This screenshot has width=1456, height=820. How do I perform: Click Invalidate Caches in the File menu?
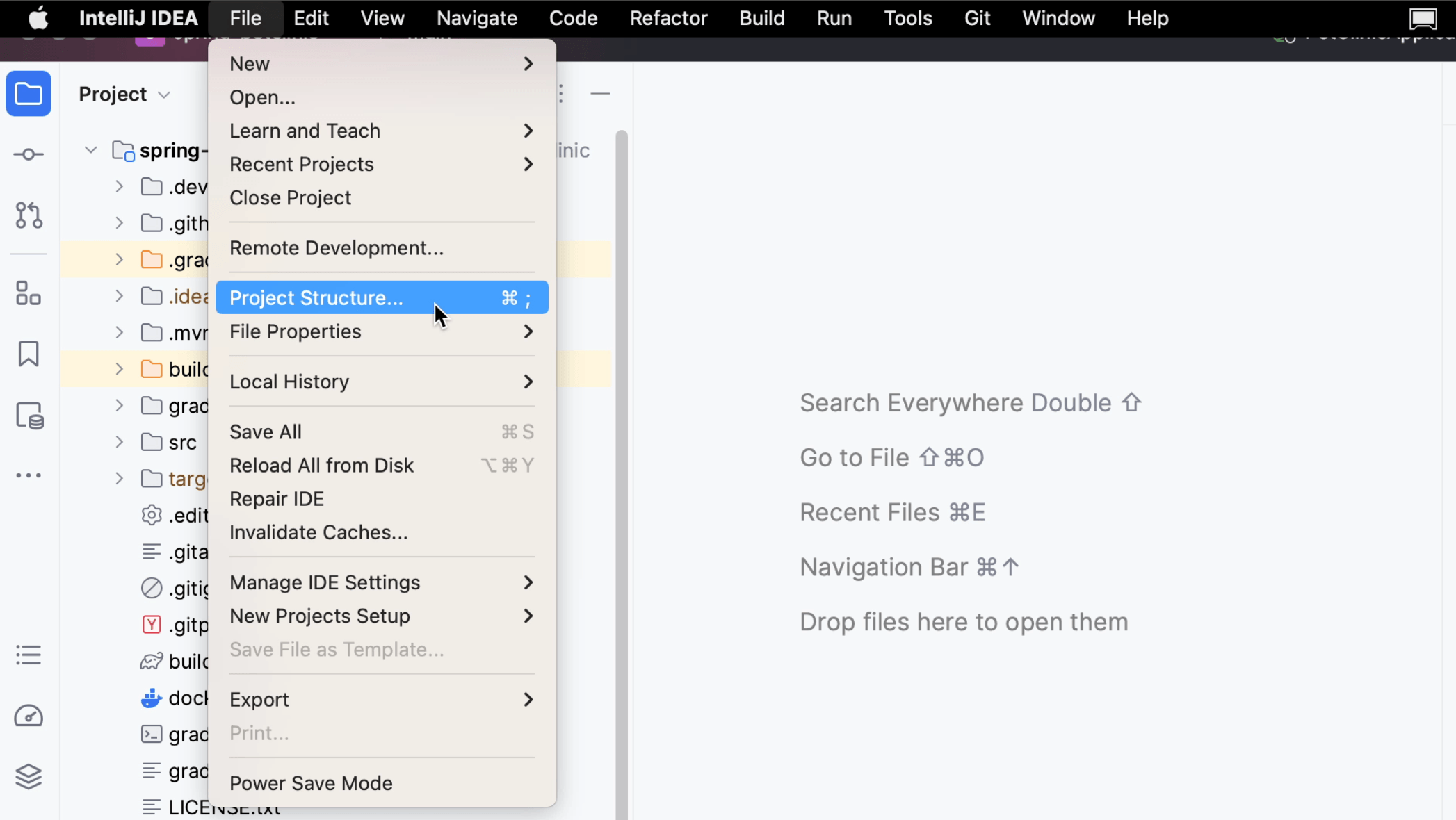point(318,532)
